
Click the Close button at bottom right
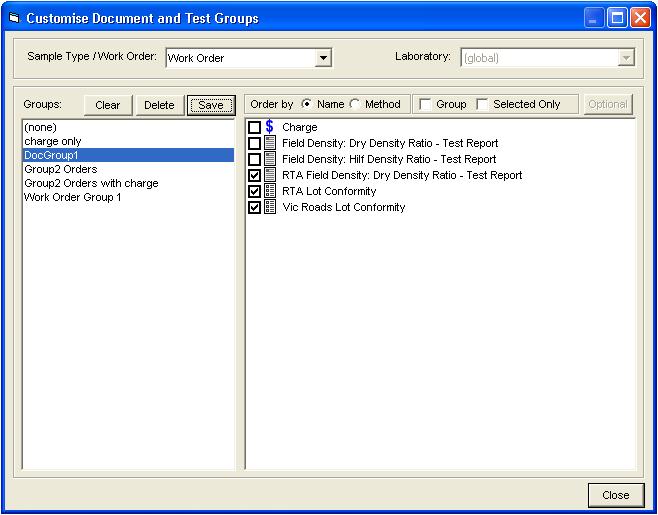click(615, 495)
